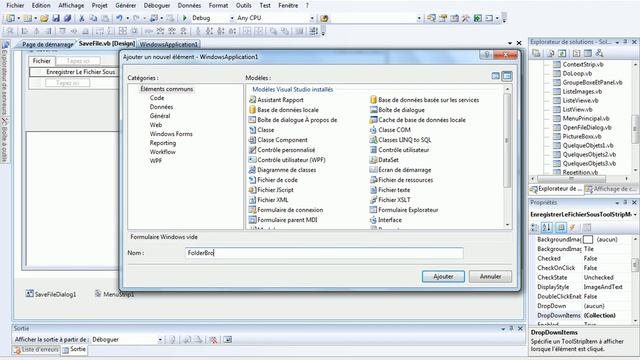Viewport: 640px width, 360px height.
Task: Select SaveFileDialog1 component in tray
Action: pos(51,294)
